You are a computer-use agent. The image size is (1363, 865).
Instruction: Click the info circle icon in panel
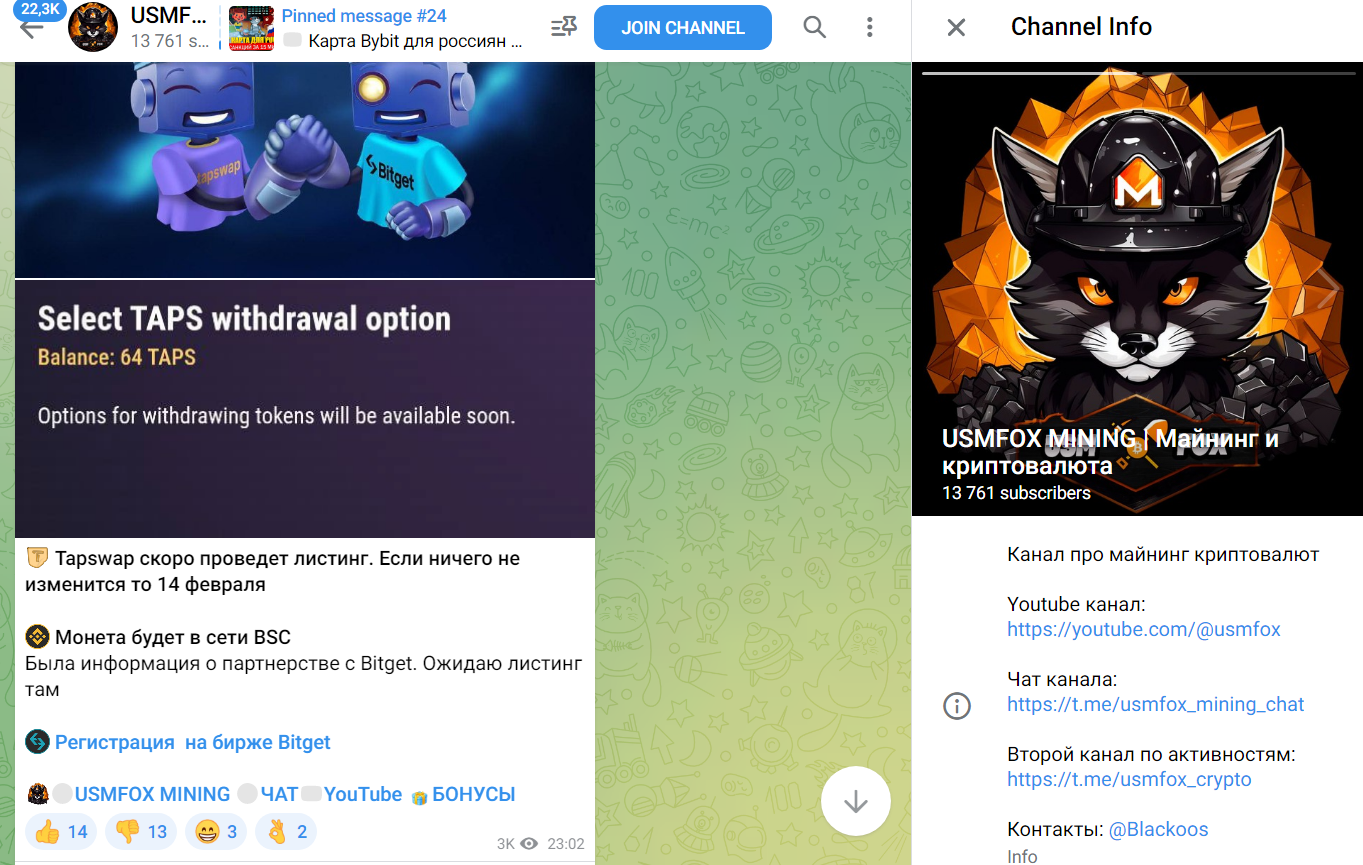(x=957, y=706)
